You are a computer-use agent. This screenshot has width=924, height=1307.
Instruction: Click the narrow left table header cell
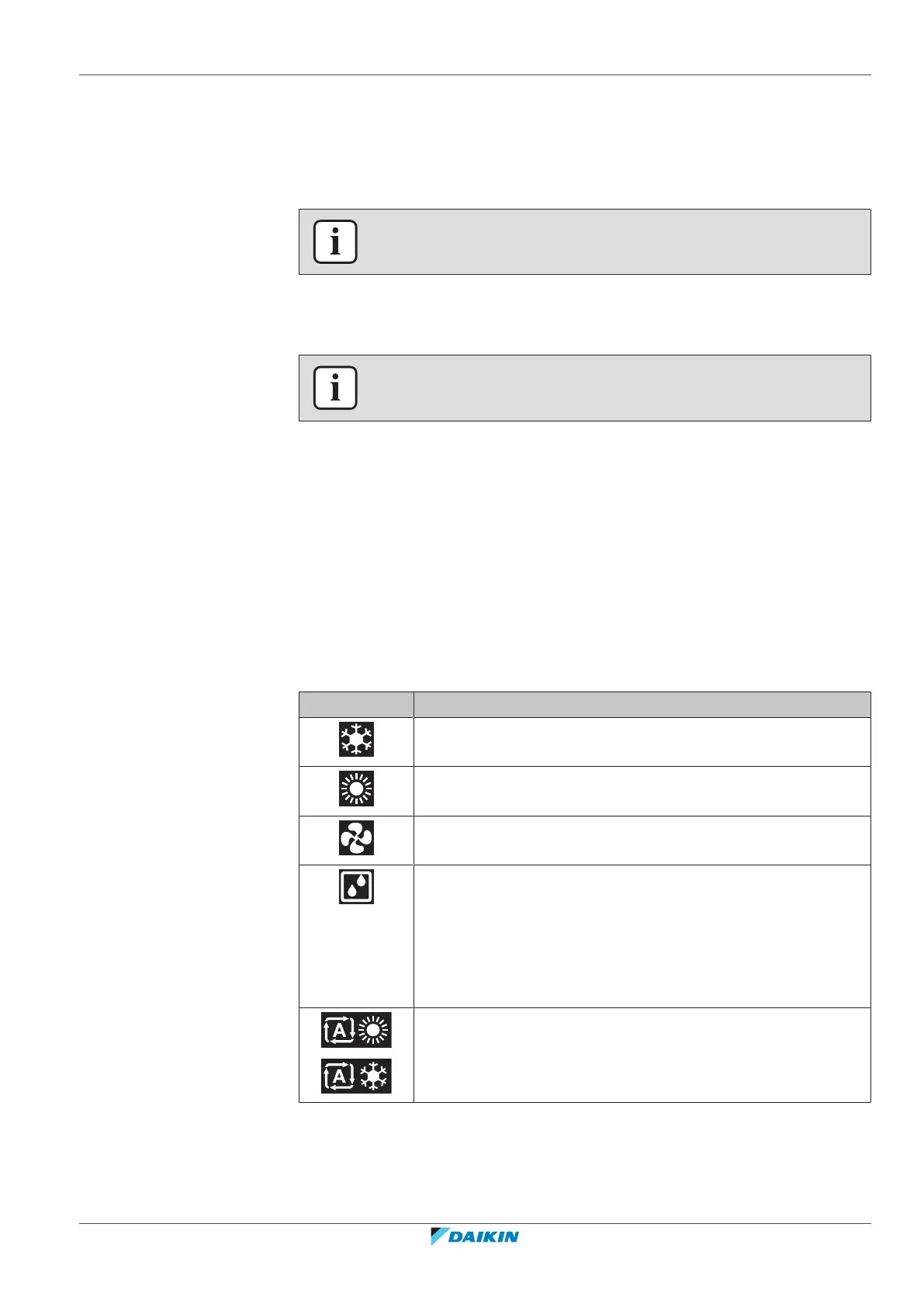(356, 705)
